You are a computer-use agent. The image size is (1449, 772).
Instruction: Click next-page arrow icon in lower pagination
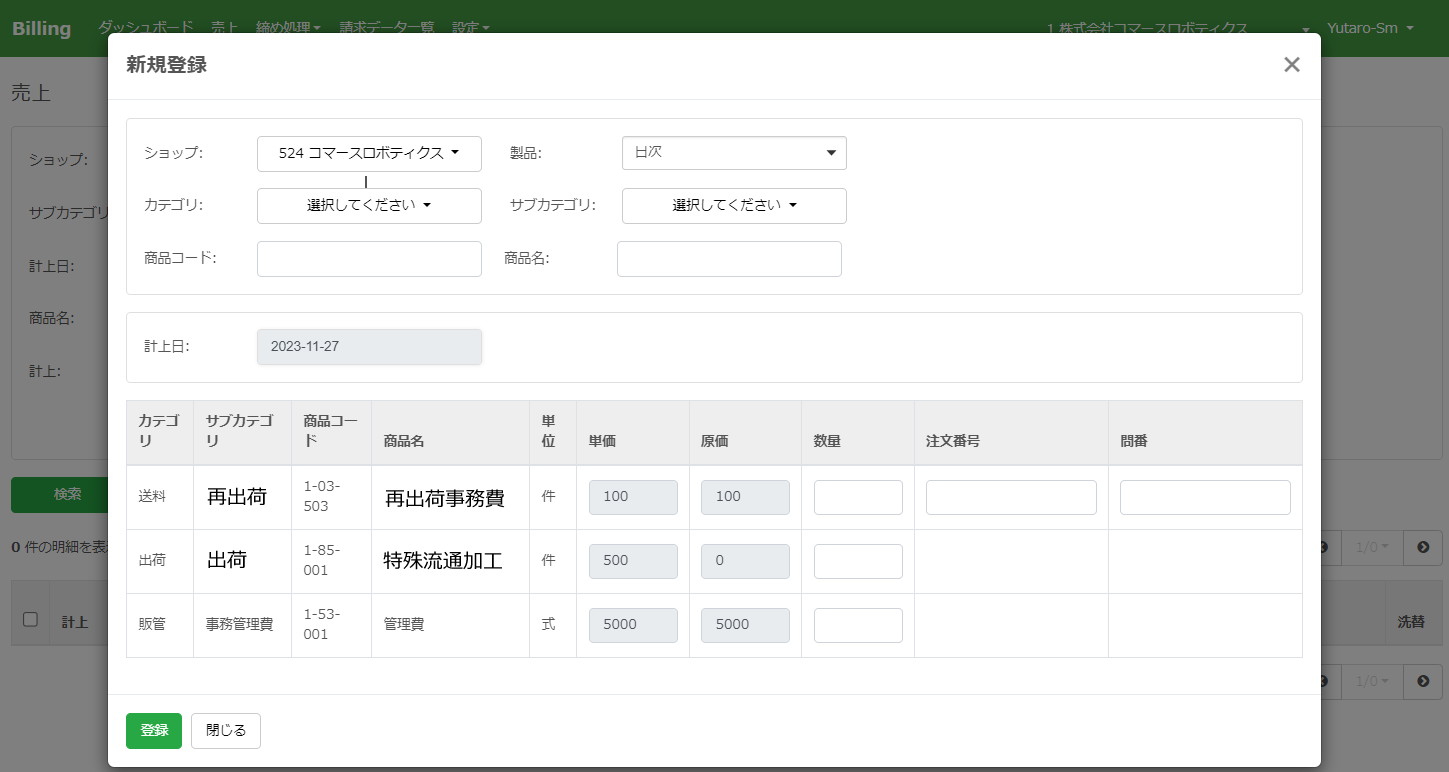1422,681
